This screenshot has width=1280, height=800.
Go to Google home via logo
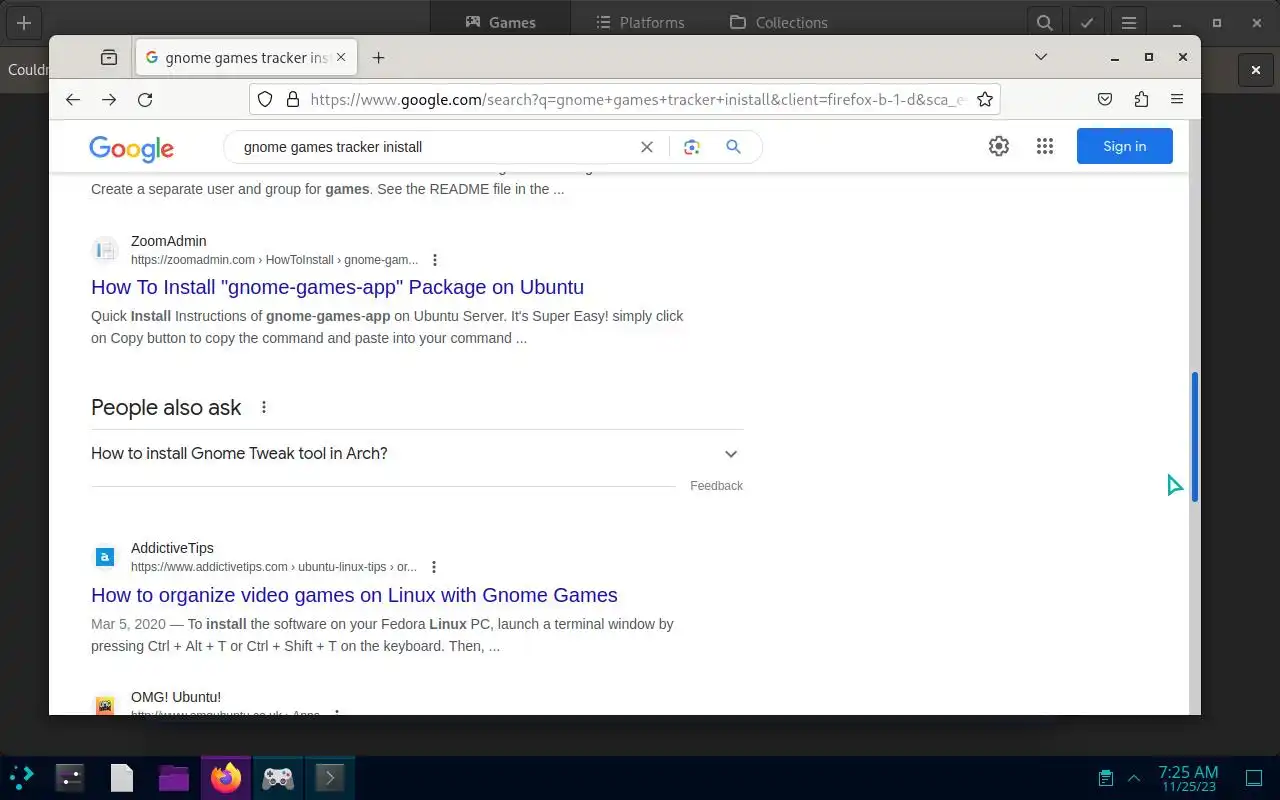click(x=131, y=148)
